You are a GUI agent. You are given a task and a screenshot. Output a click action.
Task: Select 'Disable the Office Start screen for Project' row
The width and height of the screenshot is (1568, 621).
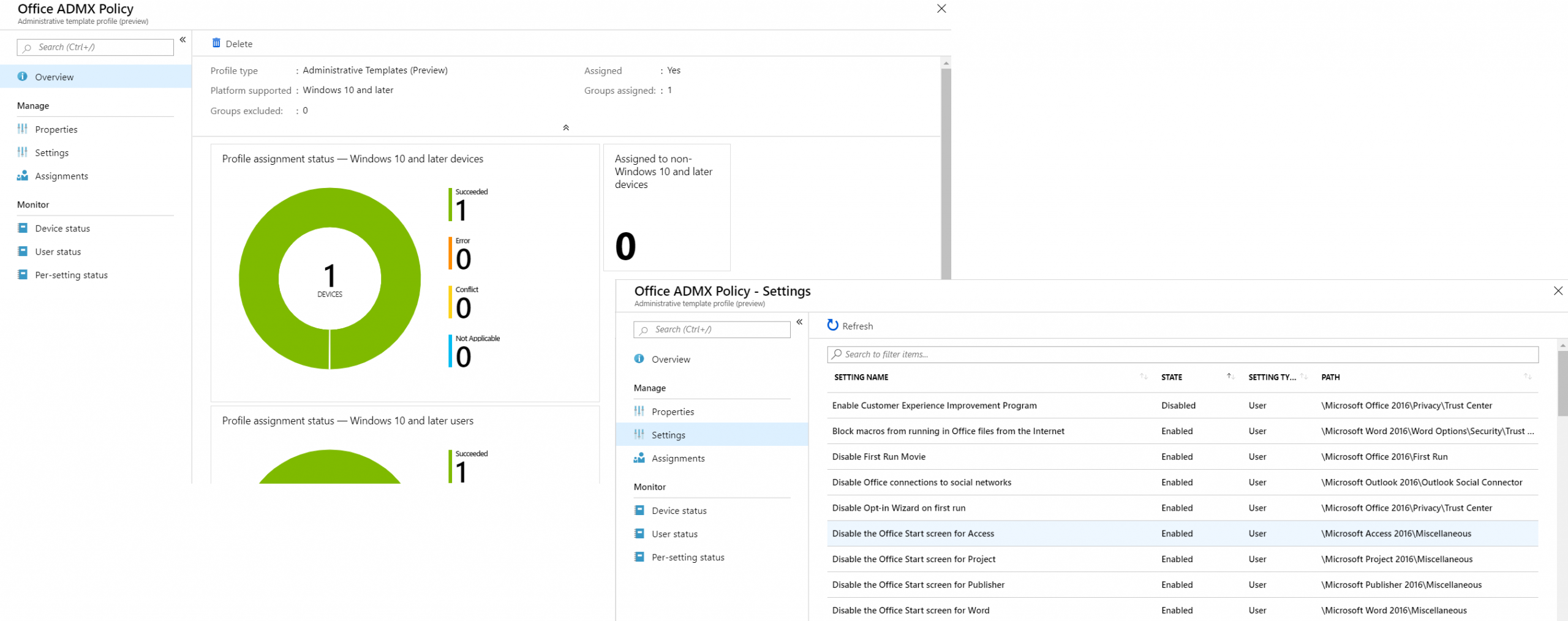pos(1183,559)
